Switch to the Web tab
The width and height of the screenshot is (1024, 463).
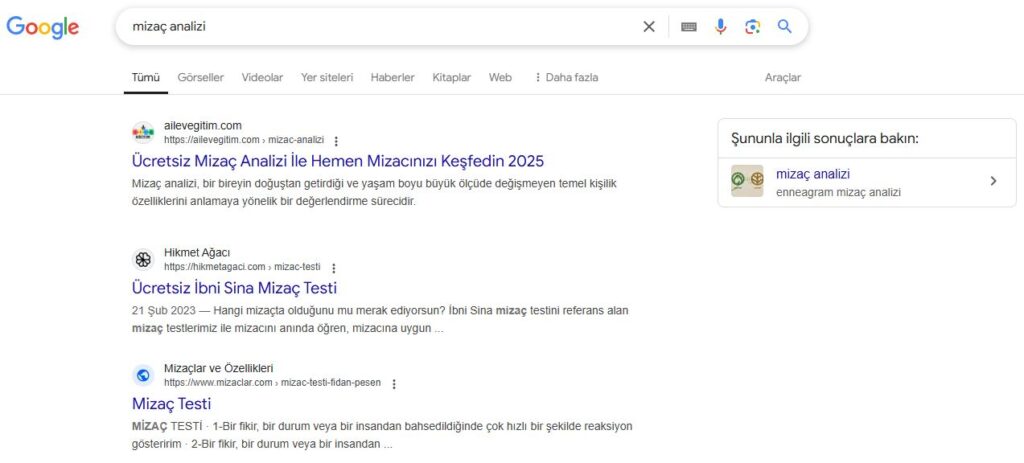coord(500,77)
